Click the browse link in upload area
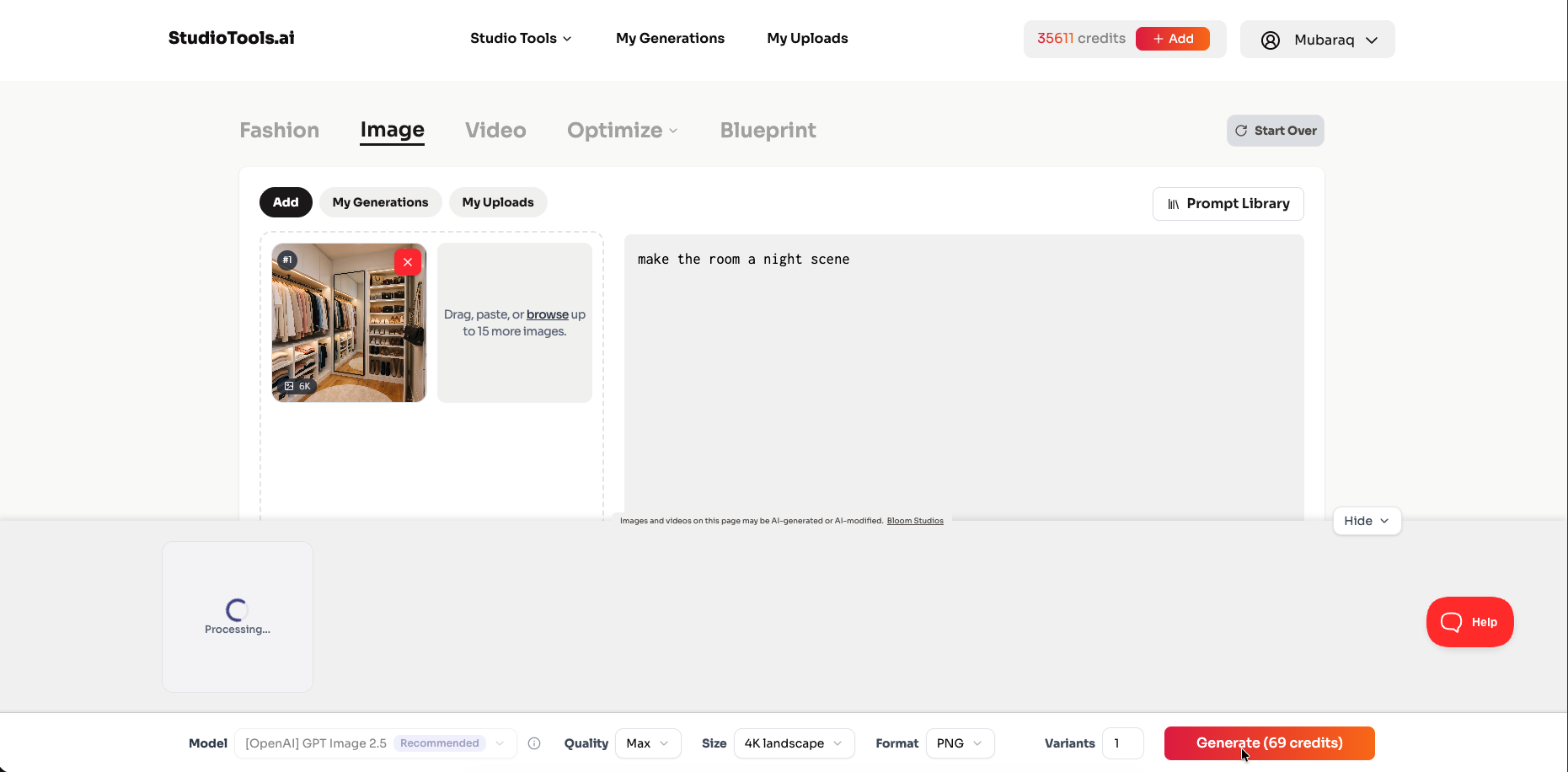This screenshot has height=772, width=1568. click(x=548, y=314)
